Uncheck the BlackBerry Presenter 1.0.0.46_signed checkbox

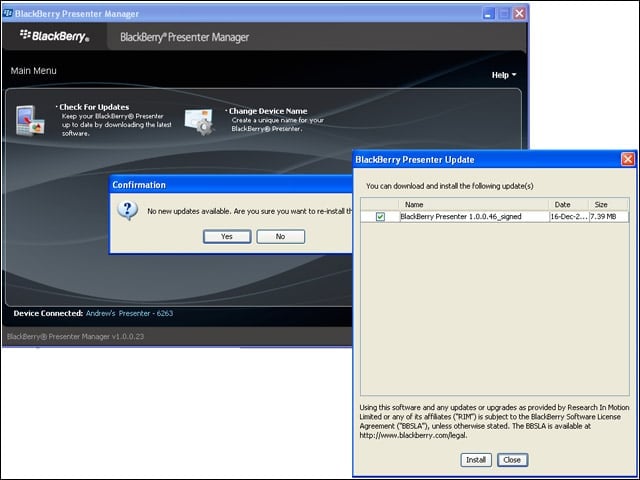click(380, 217)
